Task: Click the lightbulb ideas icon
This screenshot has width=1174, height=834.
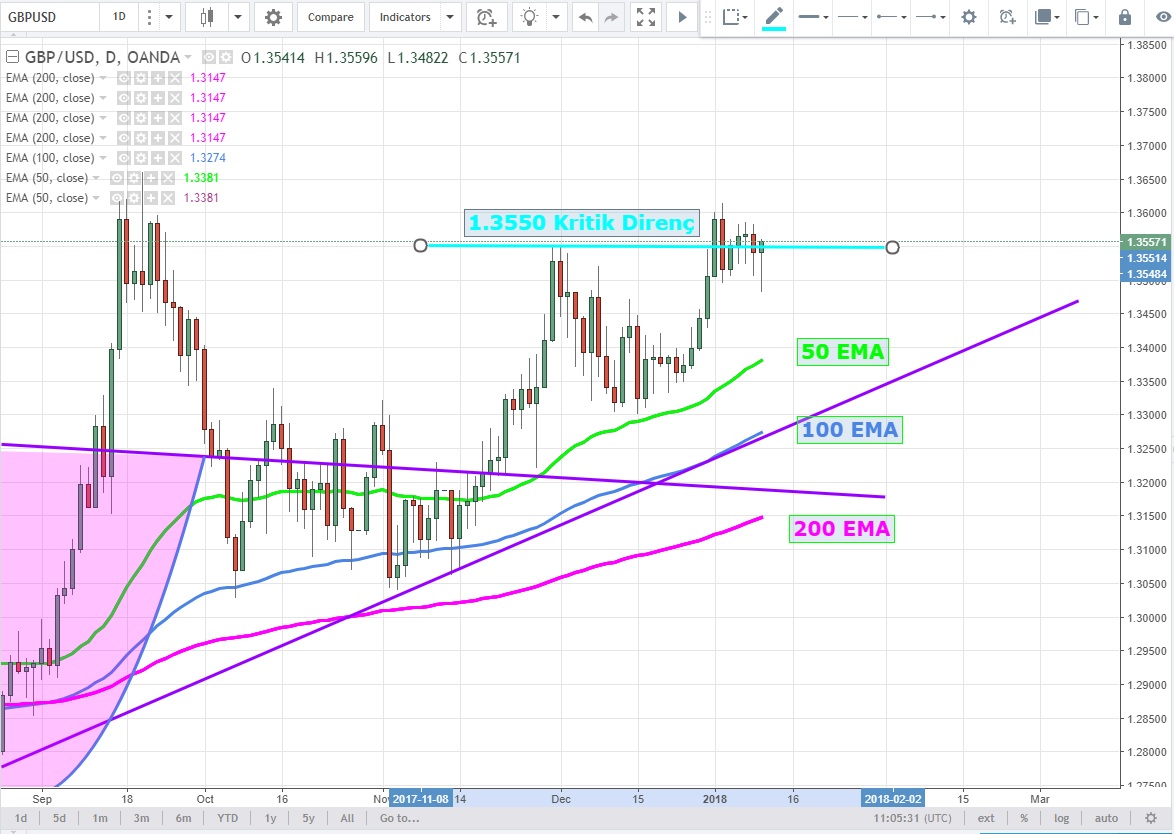Action: point(530,17)
